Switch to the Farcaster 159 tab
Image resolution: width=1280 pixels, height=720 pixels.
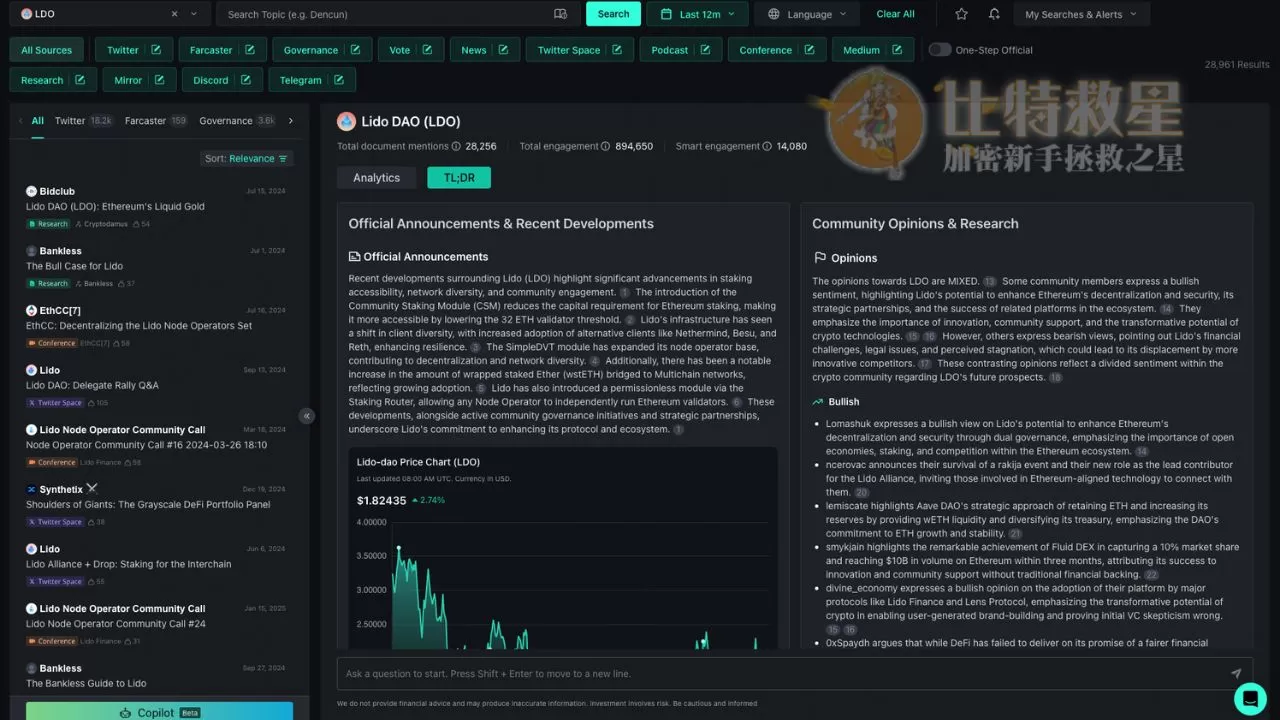[156, 121]
